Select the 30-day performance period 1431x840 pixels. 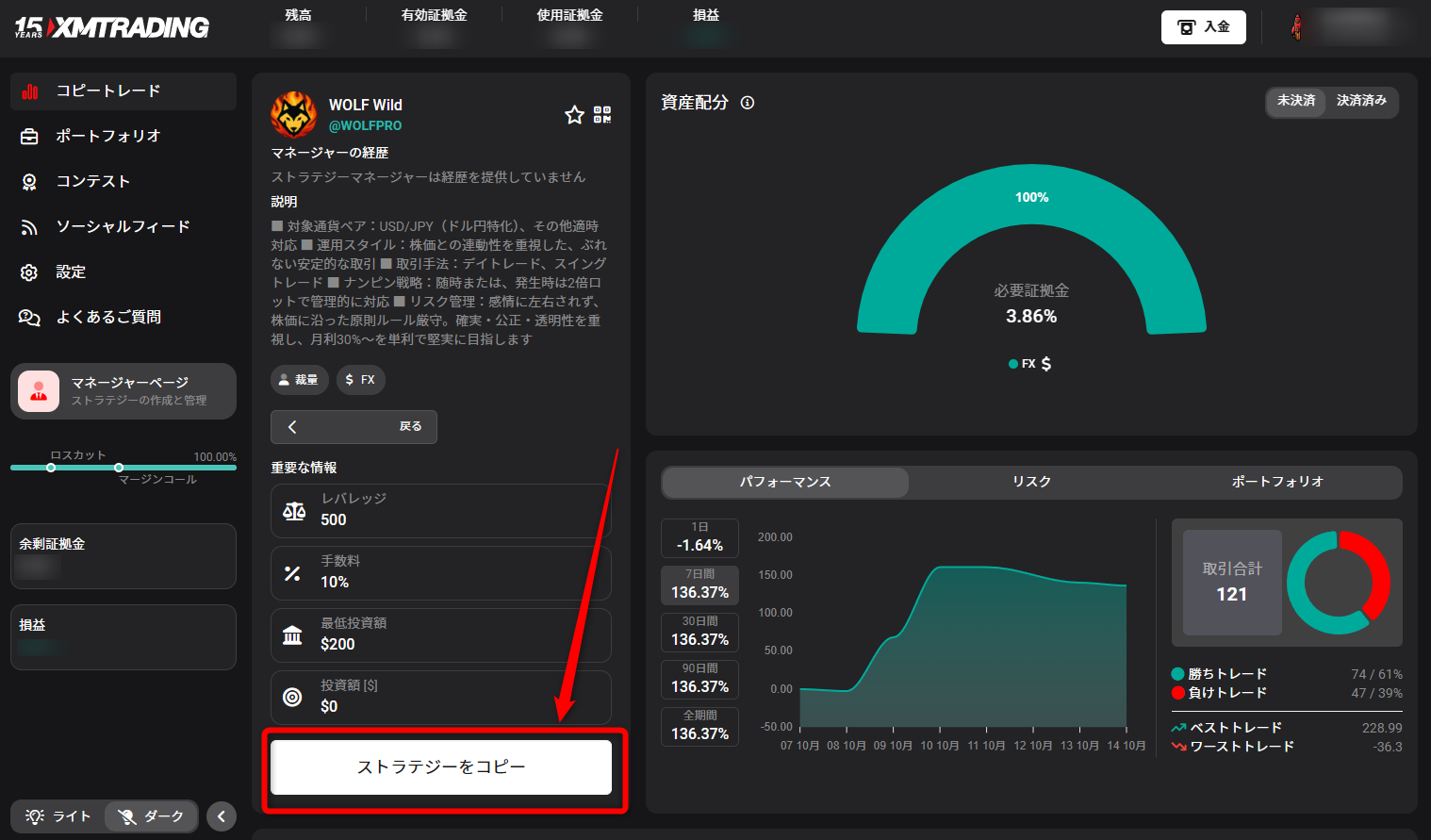(x=699, y=632)
